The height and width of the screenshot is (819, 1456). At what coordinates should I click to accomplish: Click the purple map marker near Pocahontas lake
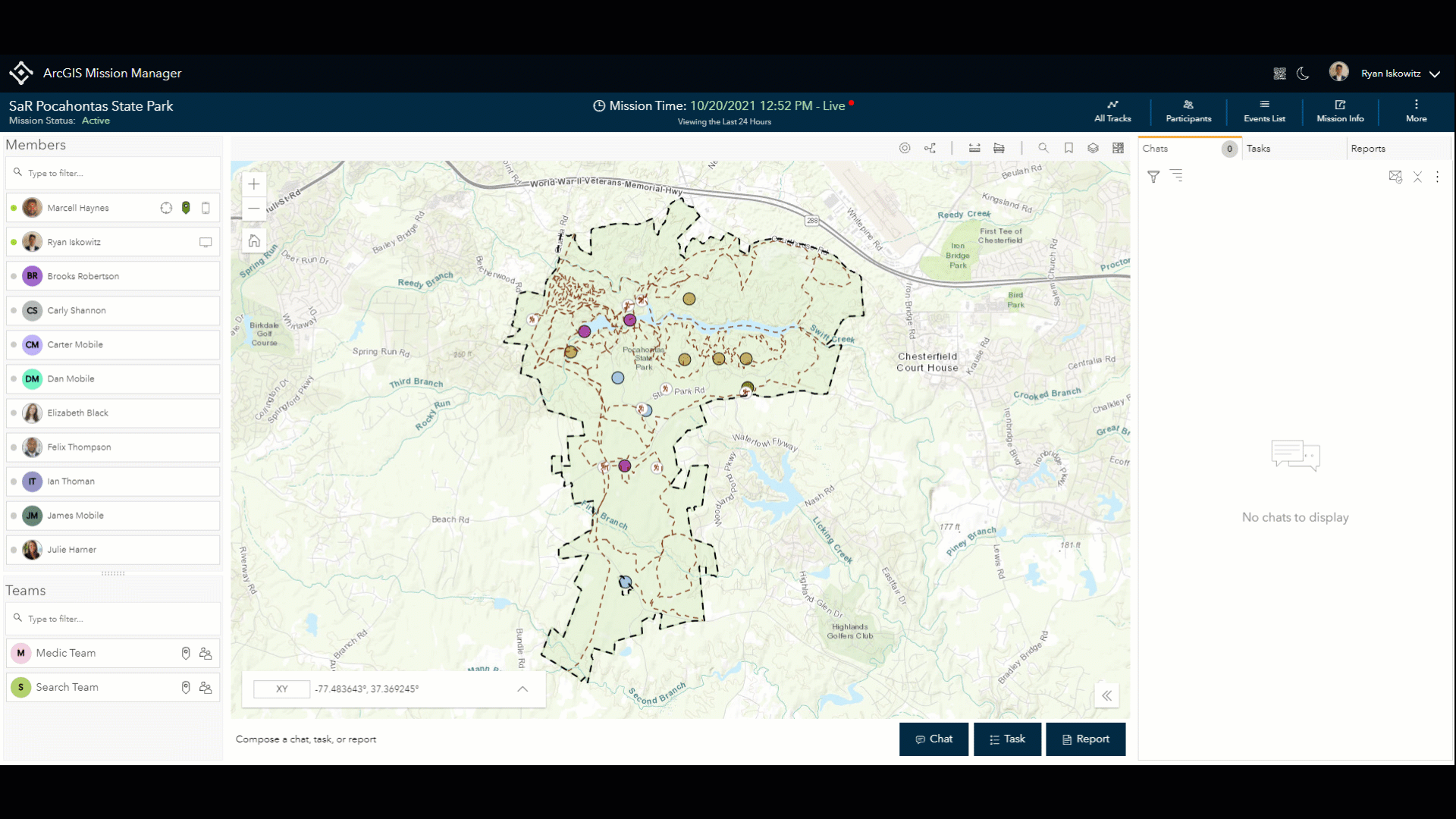tap(630, 320)
